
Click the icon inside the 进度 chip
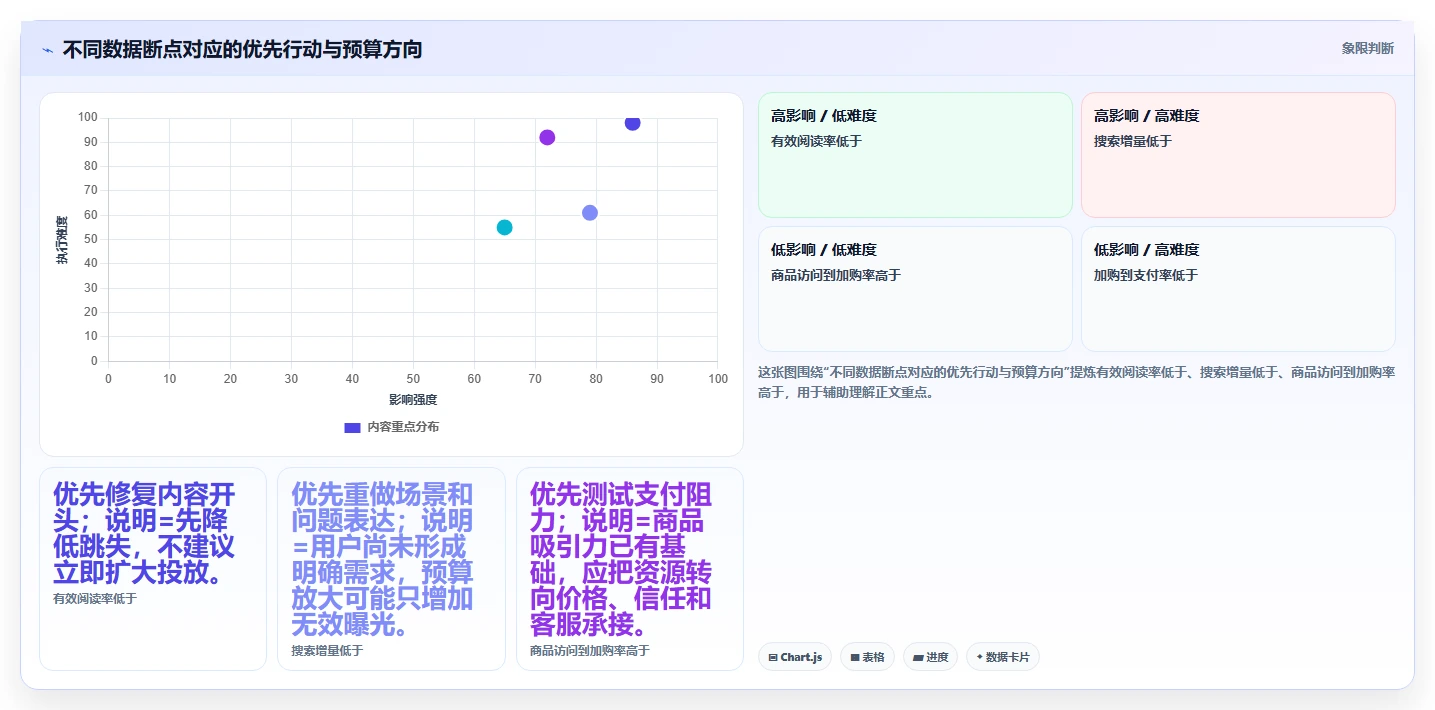tap(918, 658)
